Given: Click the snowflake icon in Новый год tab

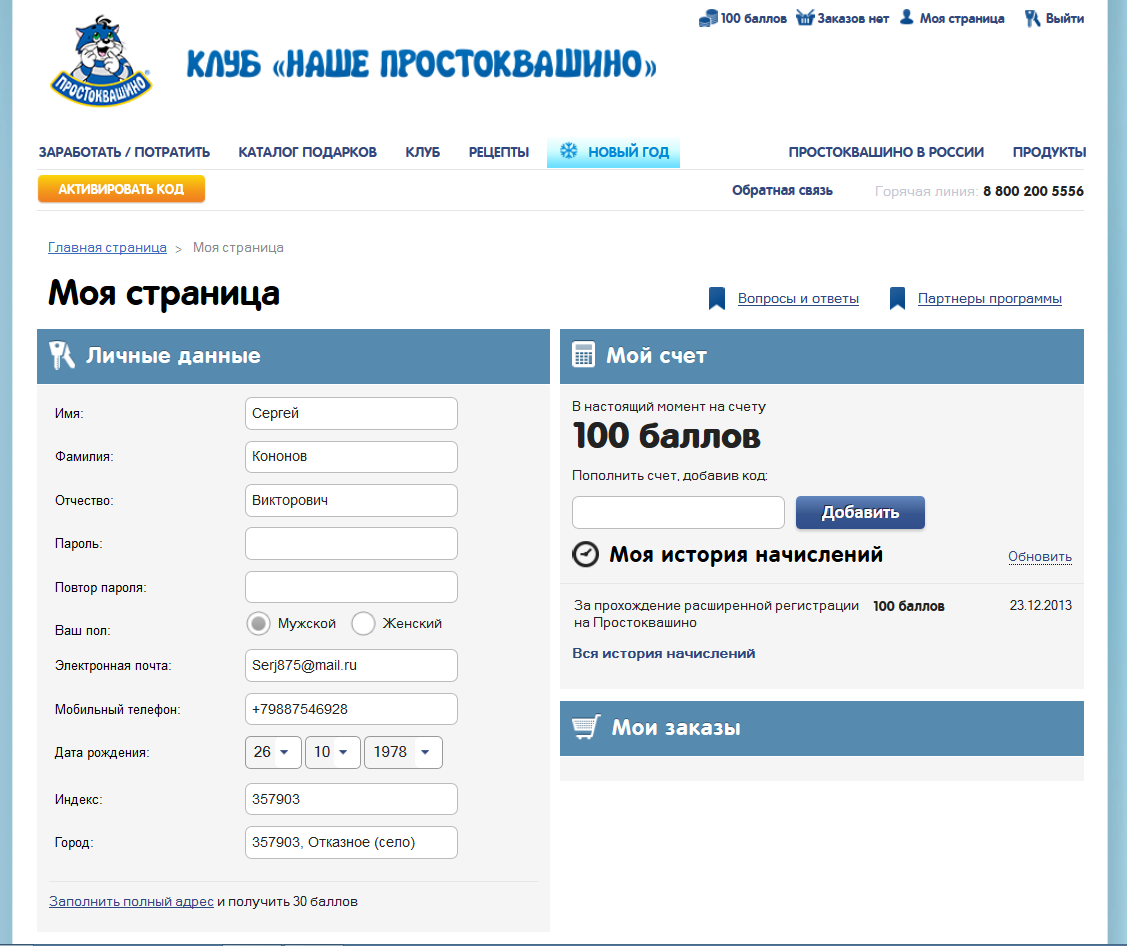Looking at the screenshot, I should [569, 152].
